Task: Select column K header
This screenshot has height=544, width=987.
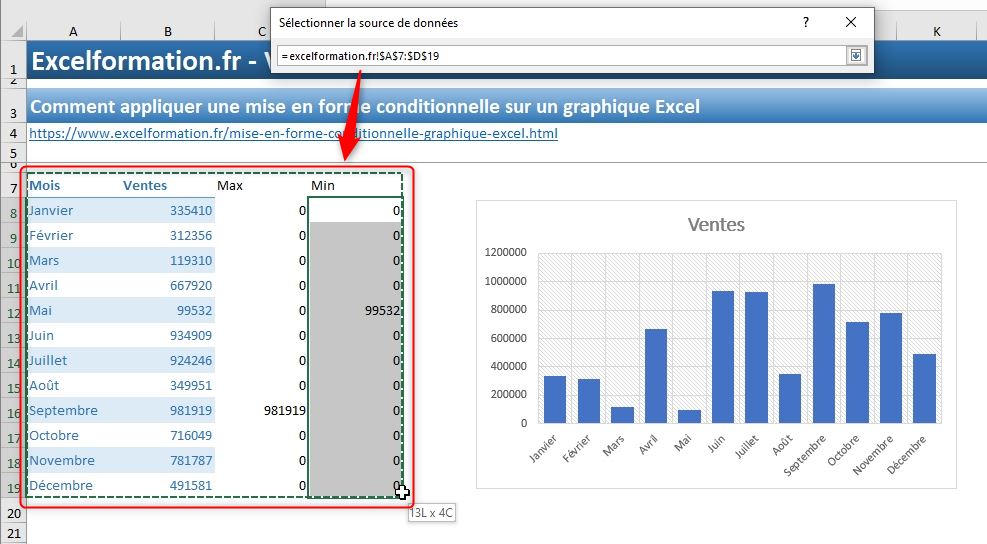Action: (x=937, y=31)
